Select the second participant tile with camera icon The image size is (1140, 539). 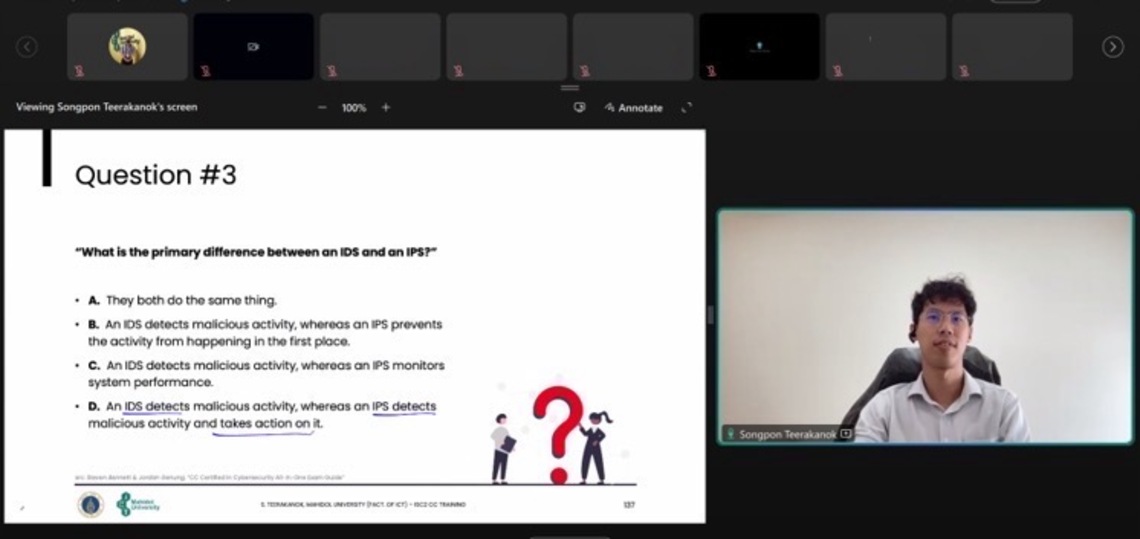(x=253, y=46)
